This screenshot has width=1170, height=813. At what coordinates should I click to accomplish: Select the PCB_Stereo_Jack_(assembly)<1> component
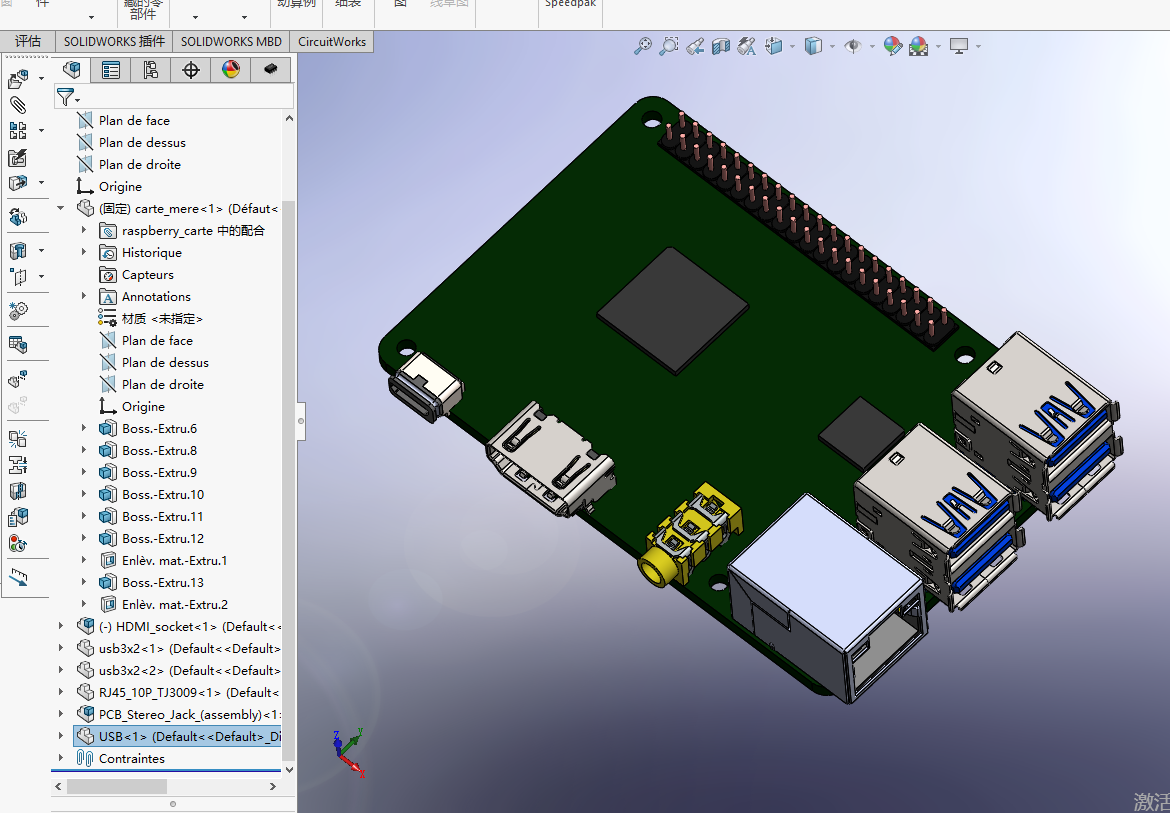178,715
